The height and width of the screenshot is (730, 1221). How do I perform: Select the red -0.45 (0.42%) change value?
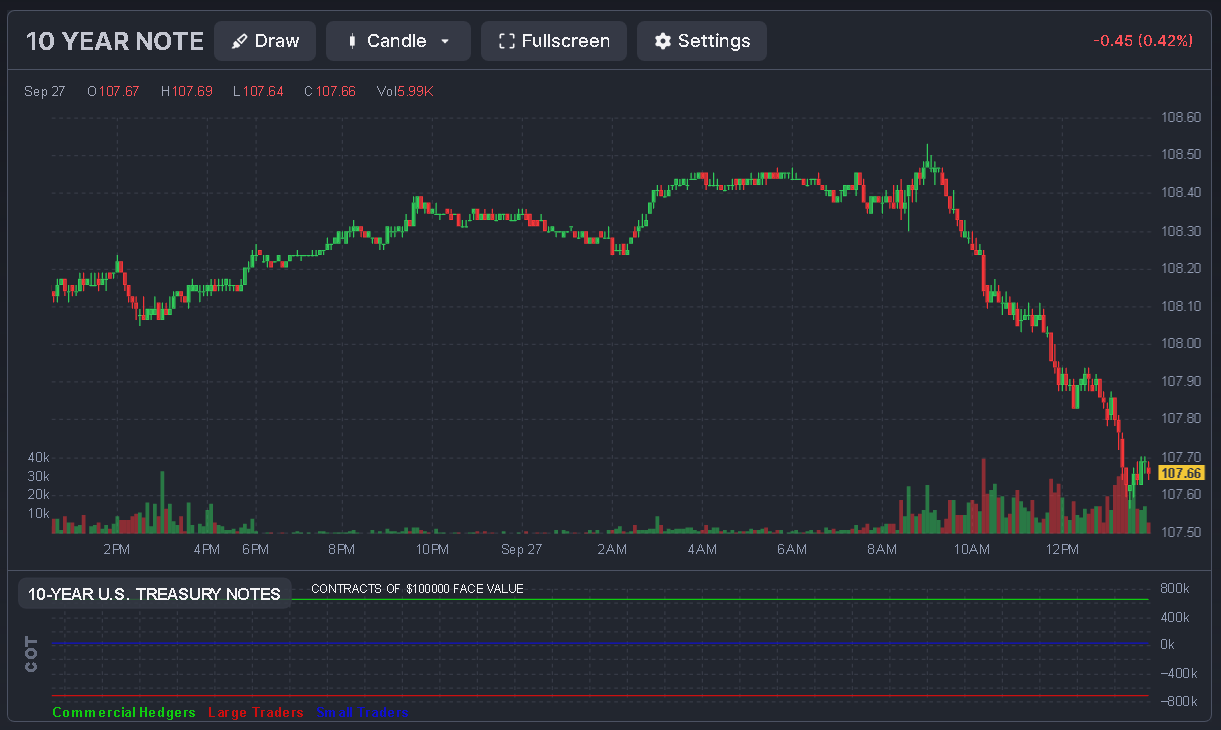[1143, 41]
